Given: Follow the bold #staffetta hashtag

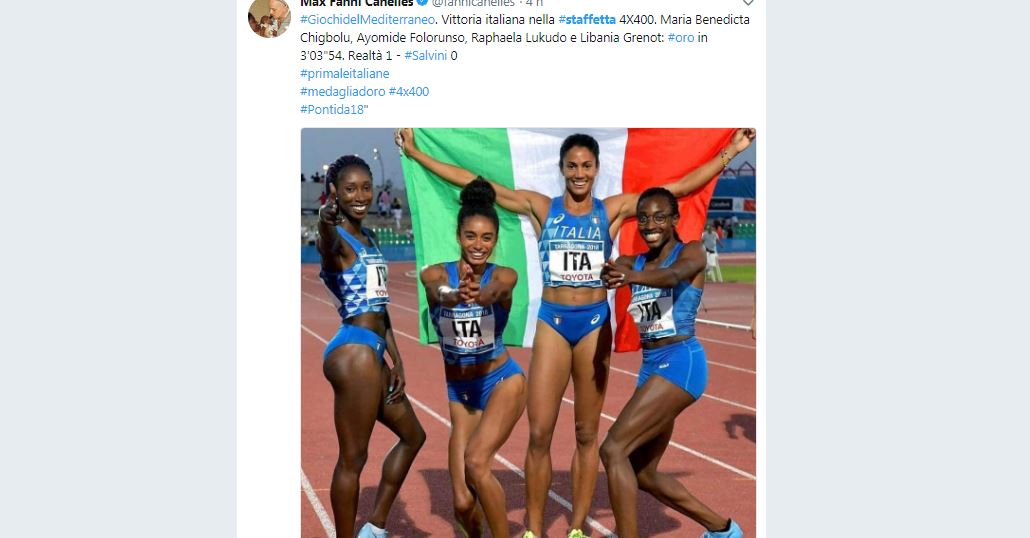Looking at the screenshot, I should tap(587, 20).
